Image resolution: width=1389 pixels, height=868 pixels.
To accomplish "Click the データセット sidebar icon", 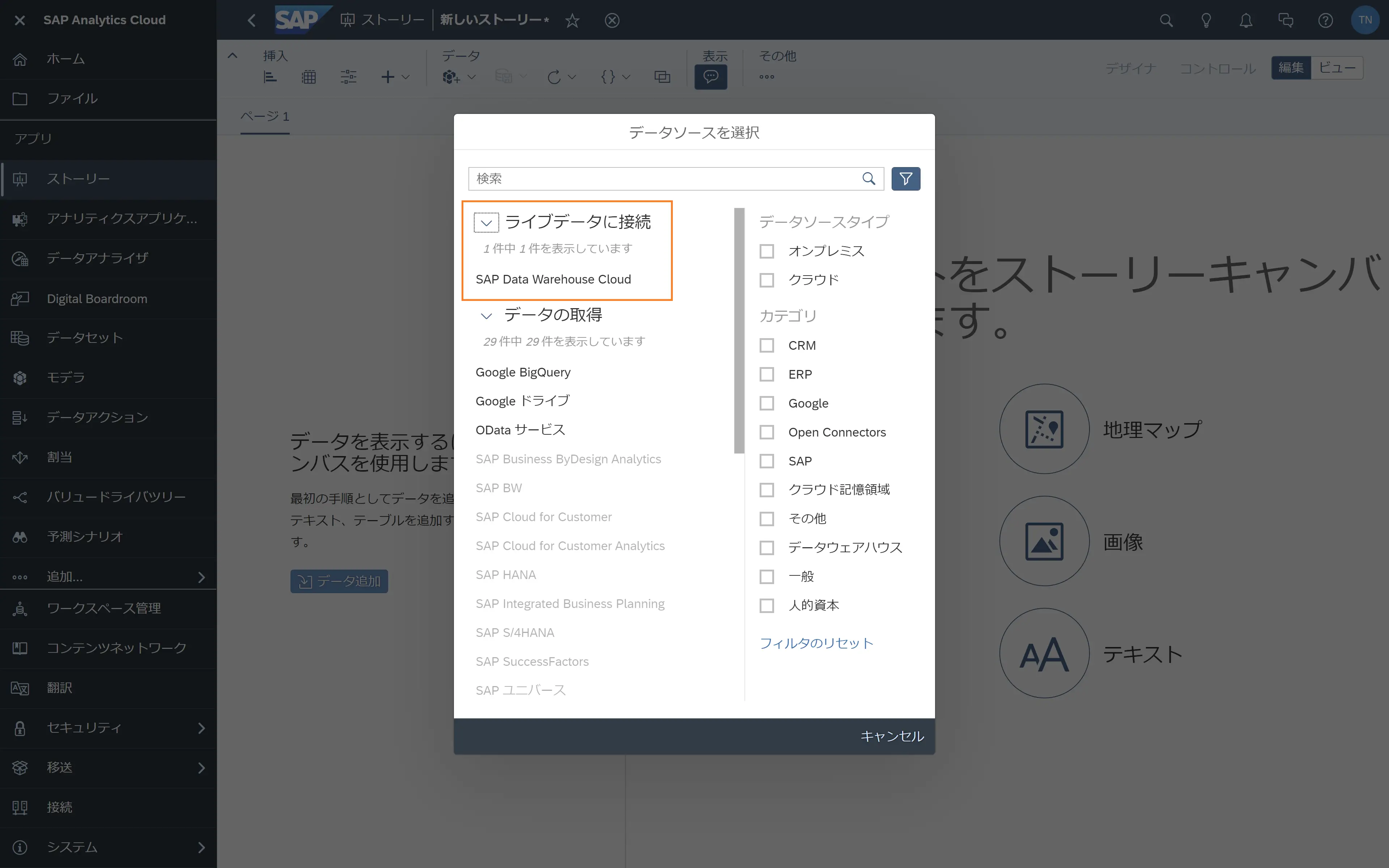I will 20,338.
